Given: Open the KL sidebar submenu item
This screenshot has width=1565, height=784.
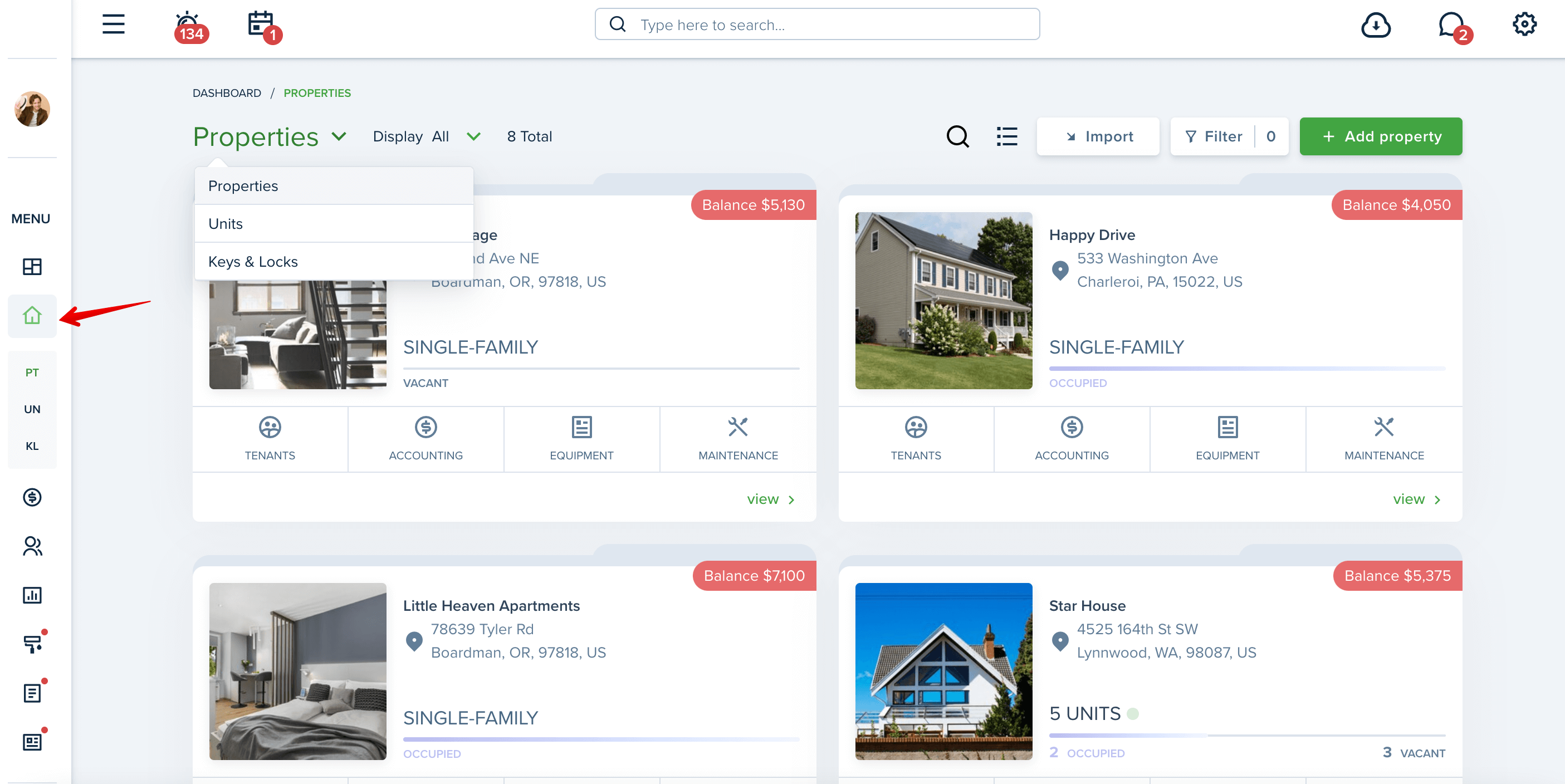Looking at the screenshot, I should (32, 446).
